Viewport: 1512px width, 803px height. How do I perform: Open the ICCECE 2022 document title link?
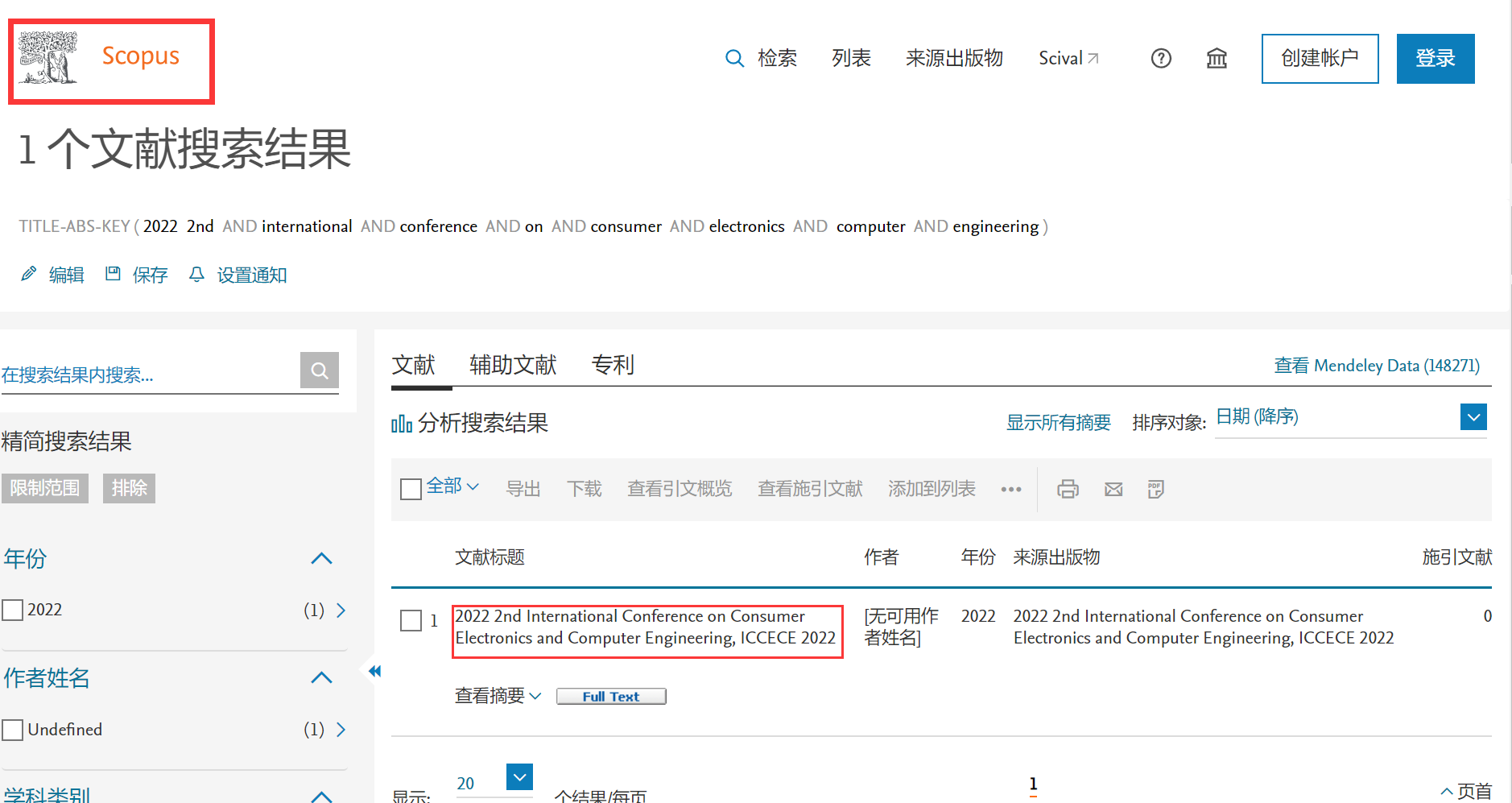pyautogui.click(x=646, y=627)
